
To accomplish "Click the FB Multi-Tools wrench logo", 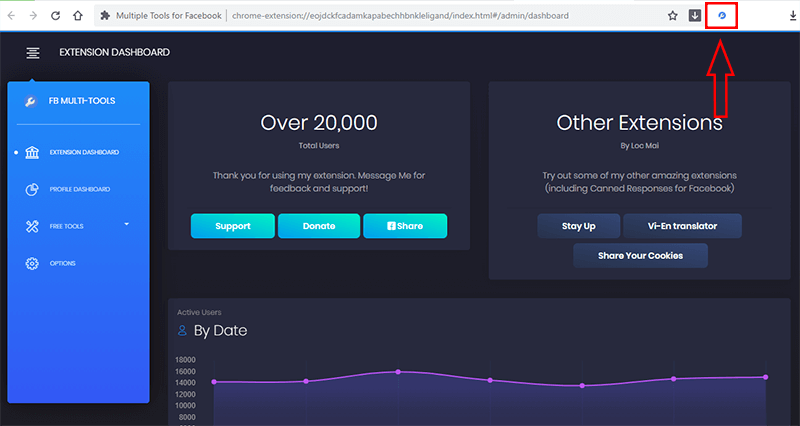I will pyautogui.click(x=31, y=101).
